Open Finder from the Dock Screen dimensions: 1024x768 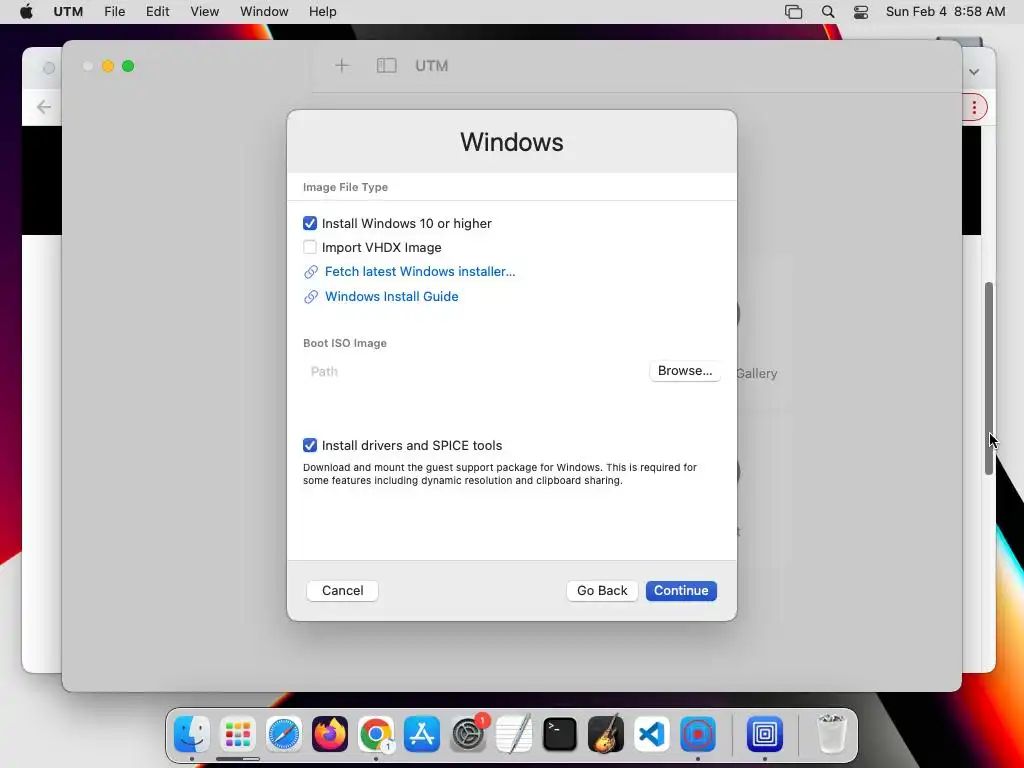click(x=191, y=734)
